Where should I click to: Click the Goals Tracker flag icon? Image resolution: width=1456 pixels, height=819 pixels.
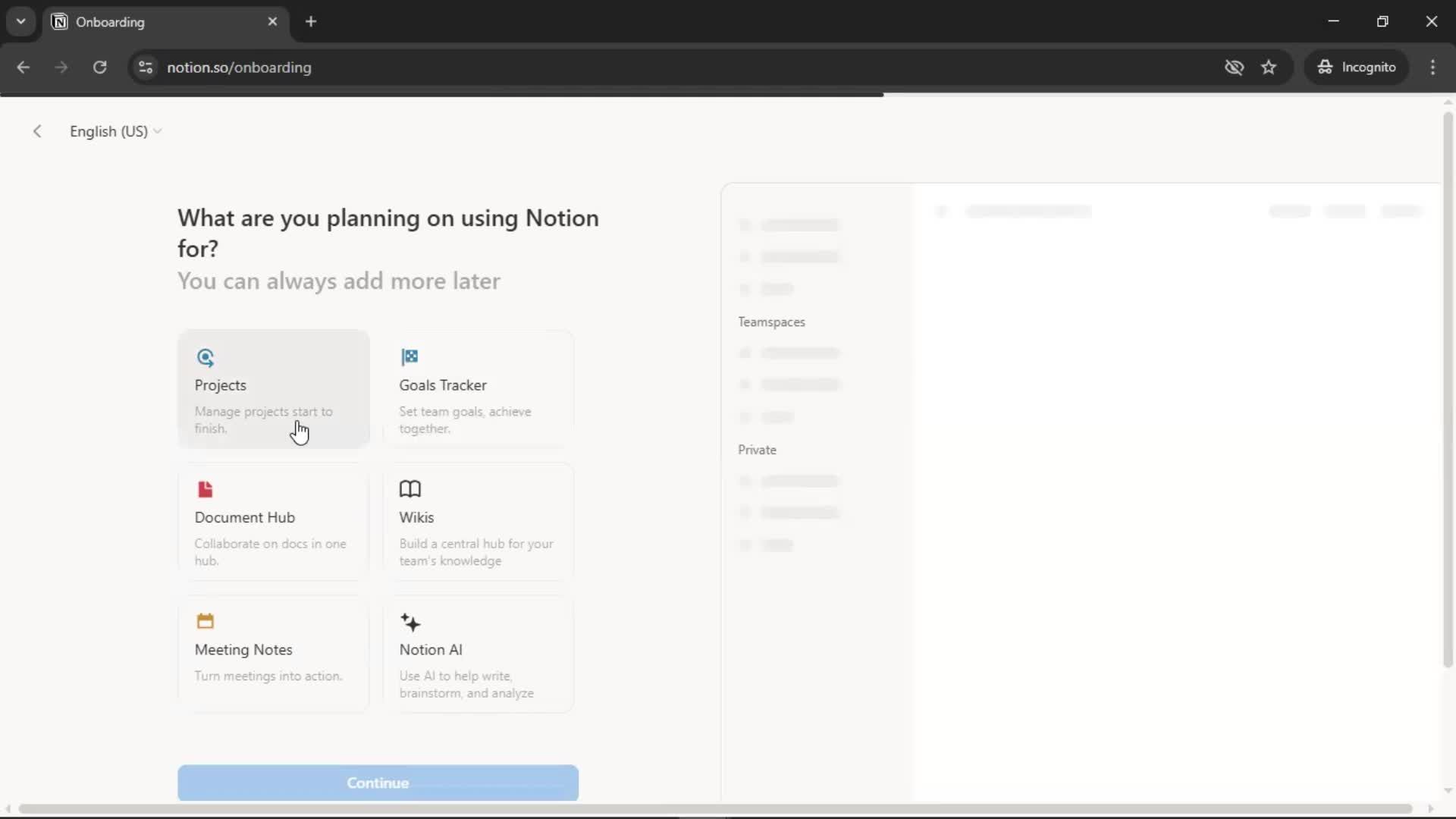[x=409, y=356]
